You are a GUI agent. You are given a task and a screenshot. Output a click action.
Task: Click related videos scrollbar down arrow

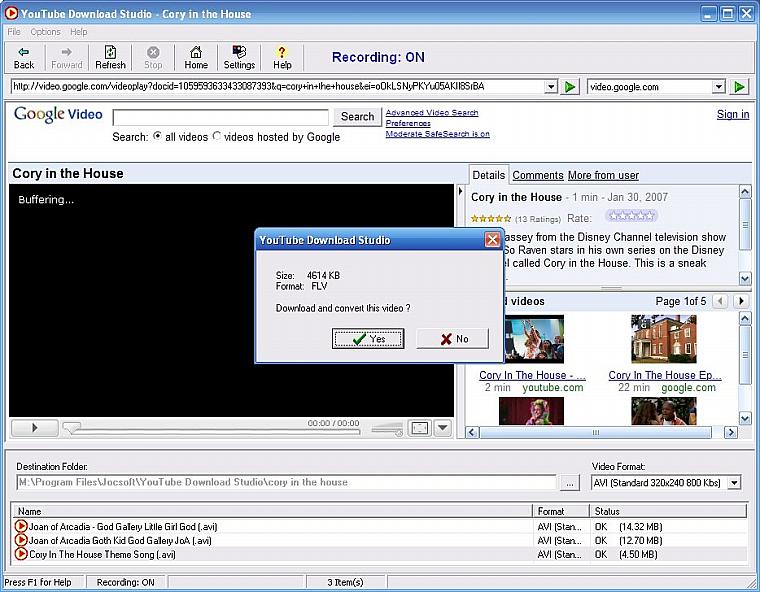[x=744, y=417]
